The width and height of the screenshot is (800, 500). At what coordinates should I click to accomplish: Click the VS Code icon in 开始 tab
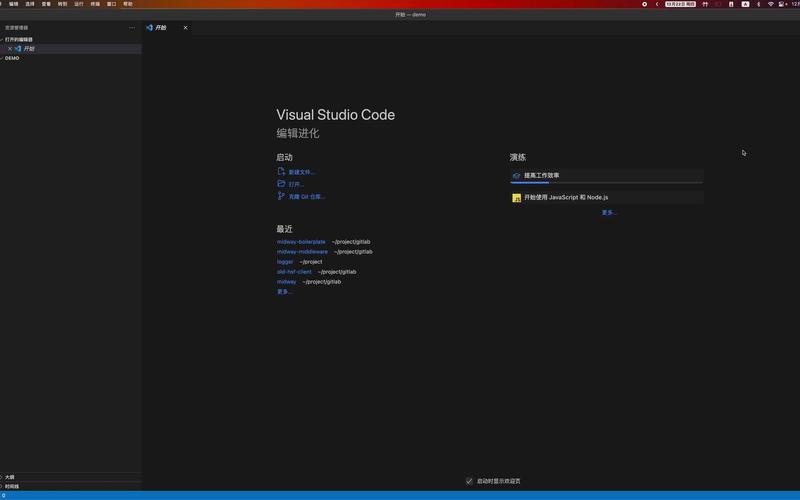149,28
